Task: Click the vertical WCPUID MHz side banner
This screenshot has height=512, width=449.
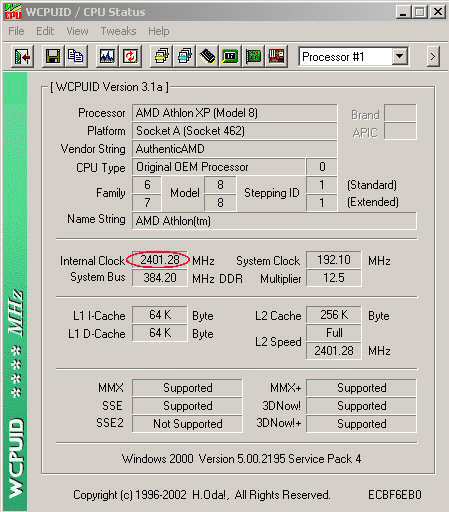Action: tap(16, 292)
